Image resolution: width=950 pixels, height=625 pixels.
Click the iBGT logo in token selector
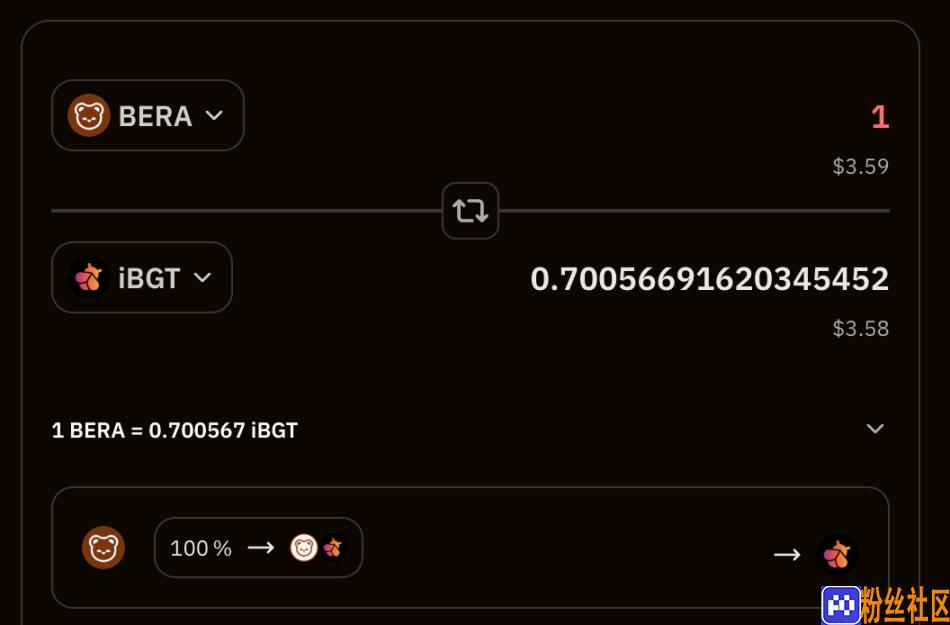pyautogui.click(x=88, y=277)
